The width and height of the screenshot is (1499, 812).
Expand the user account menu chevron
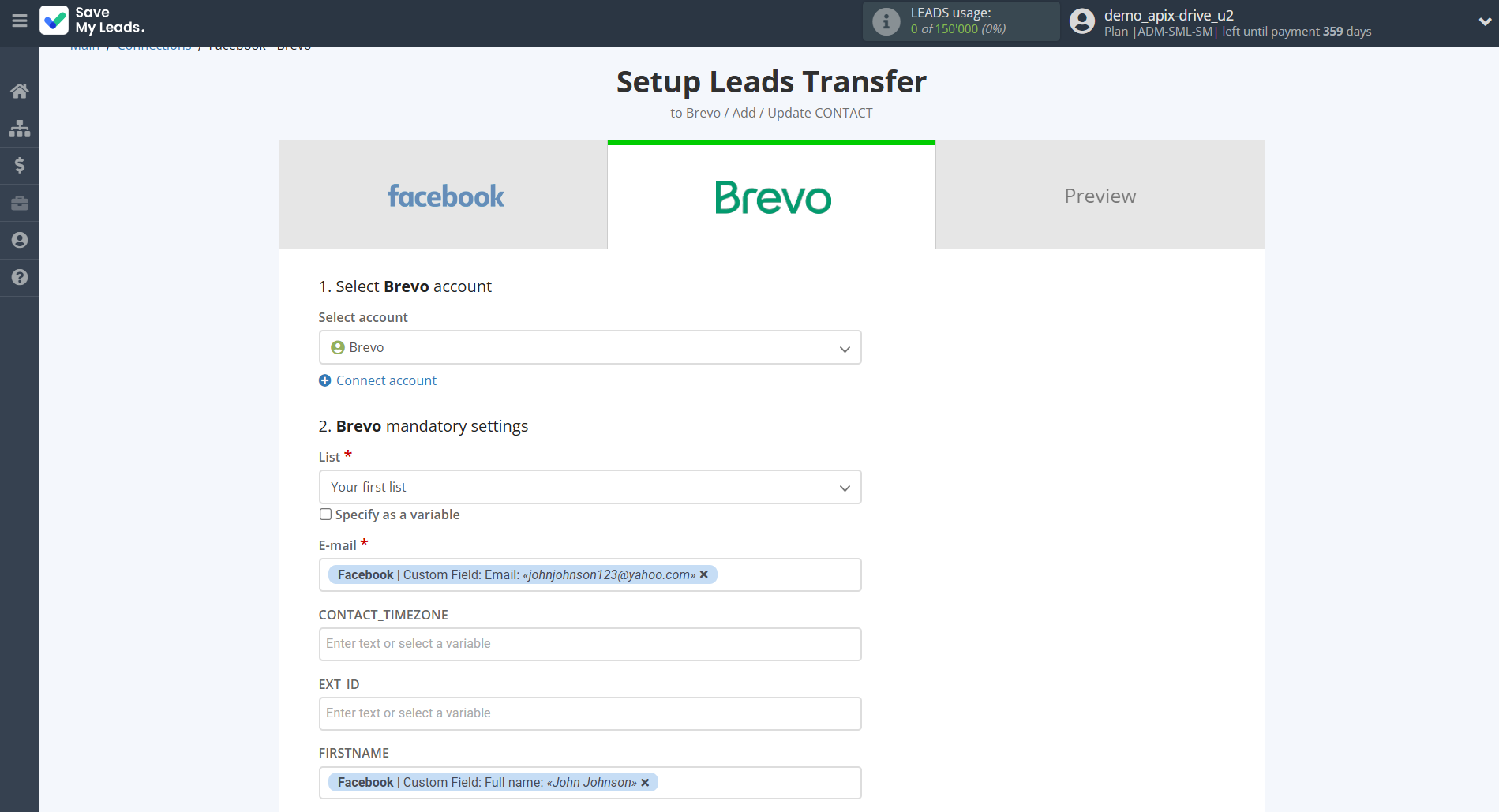pos(1484,21)
